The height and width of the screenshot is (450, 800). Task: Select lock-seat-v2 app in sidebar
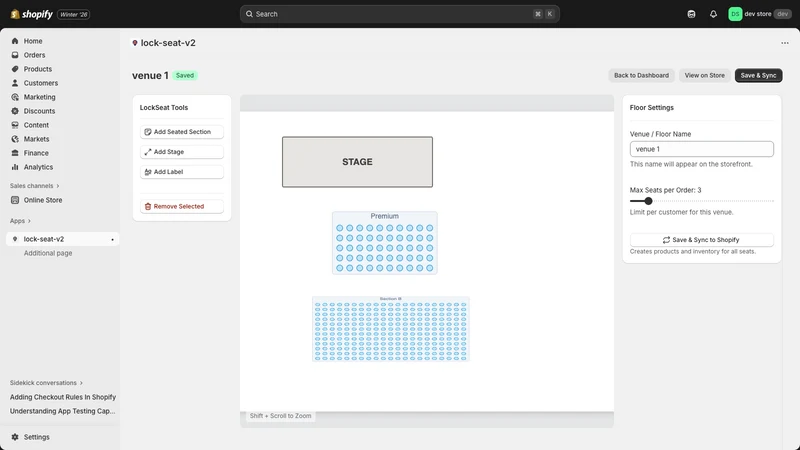pyautogui.click(x=62, y=239)
